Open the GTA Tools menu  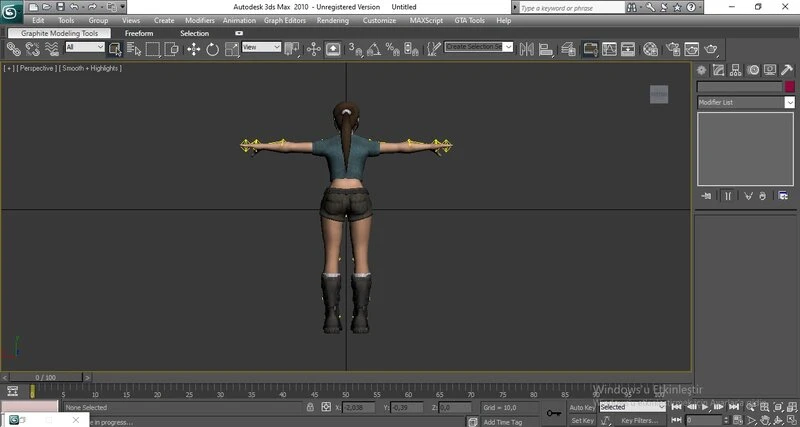coord(469,20)
